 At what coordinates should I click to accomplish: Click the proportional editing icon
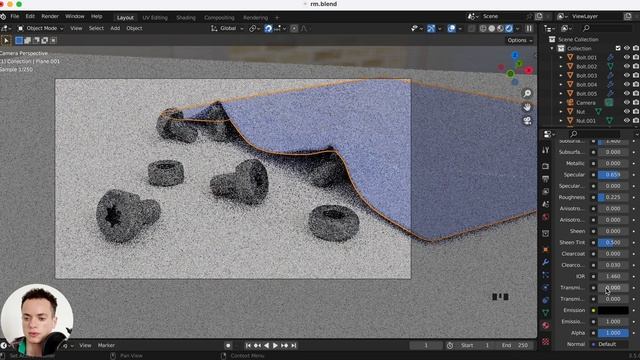coord(294,29)
